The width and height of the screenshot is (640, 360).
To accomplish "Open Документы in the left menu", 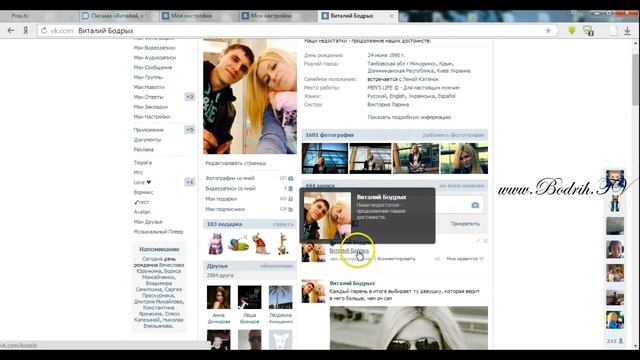I will [147, 140].
